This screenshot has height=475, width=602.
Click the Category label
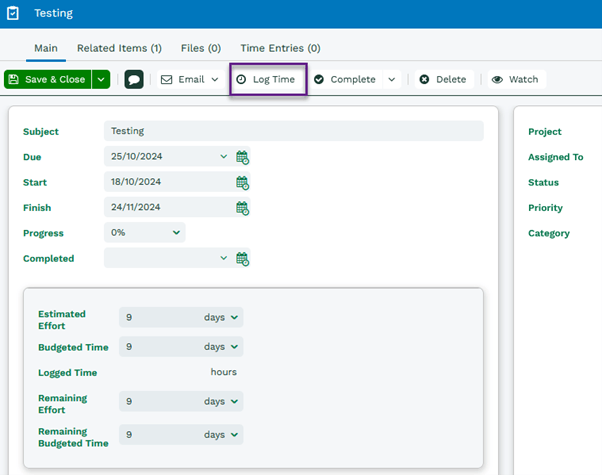point(549,233)
